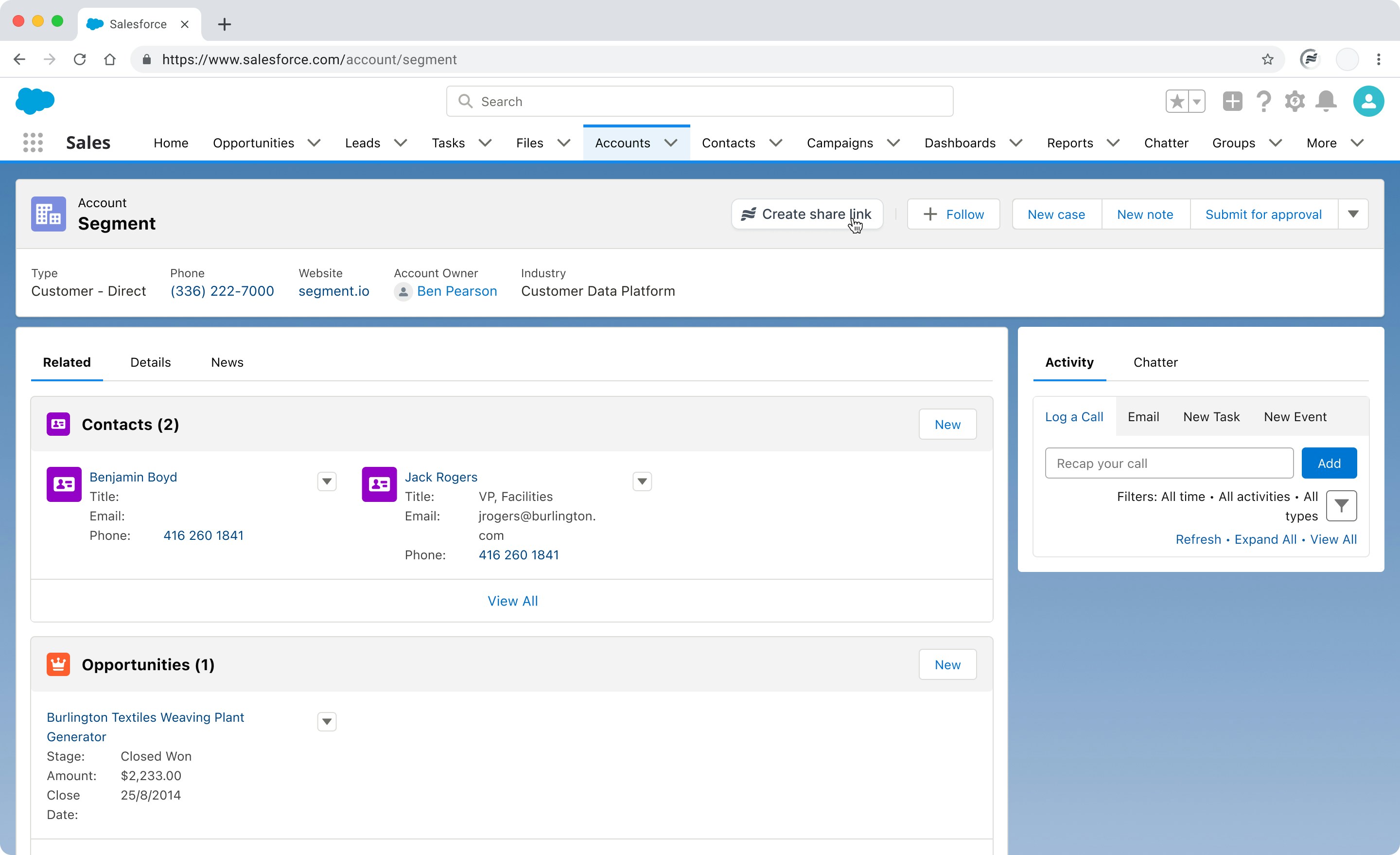The width and height of the screenshot is (1400, 855).
Task: Click Jack Rogers' contact card icon
Action: coord(379,484)
